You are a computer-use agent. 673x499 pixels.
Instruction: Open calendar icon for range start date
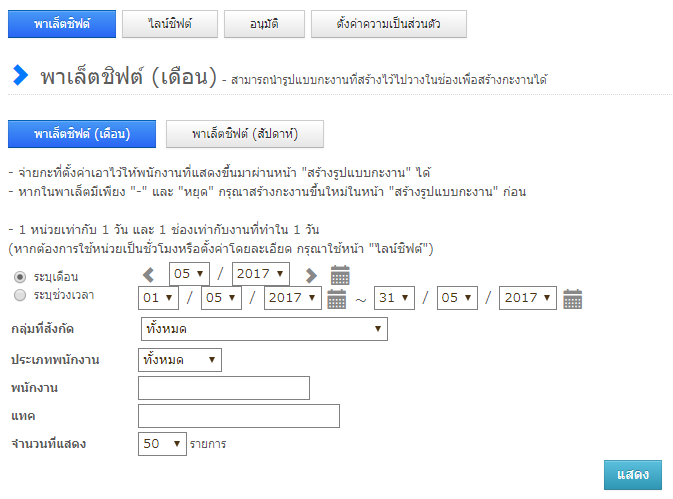(x=337, y=298)
